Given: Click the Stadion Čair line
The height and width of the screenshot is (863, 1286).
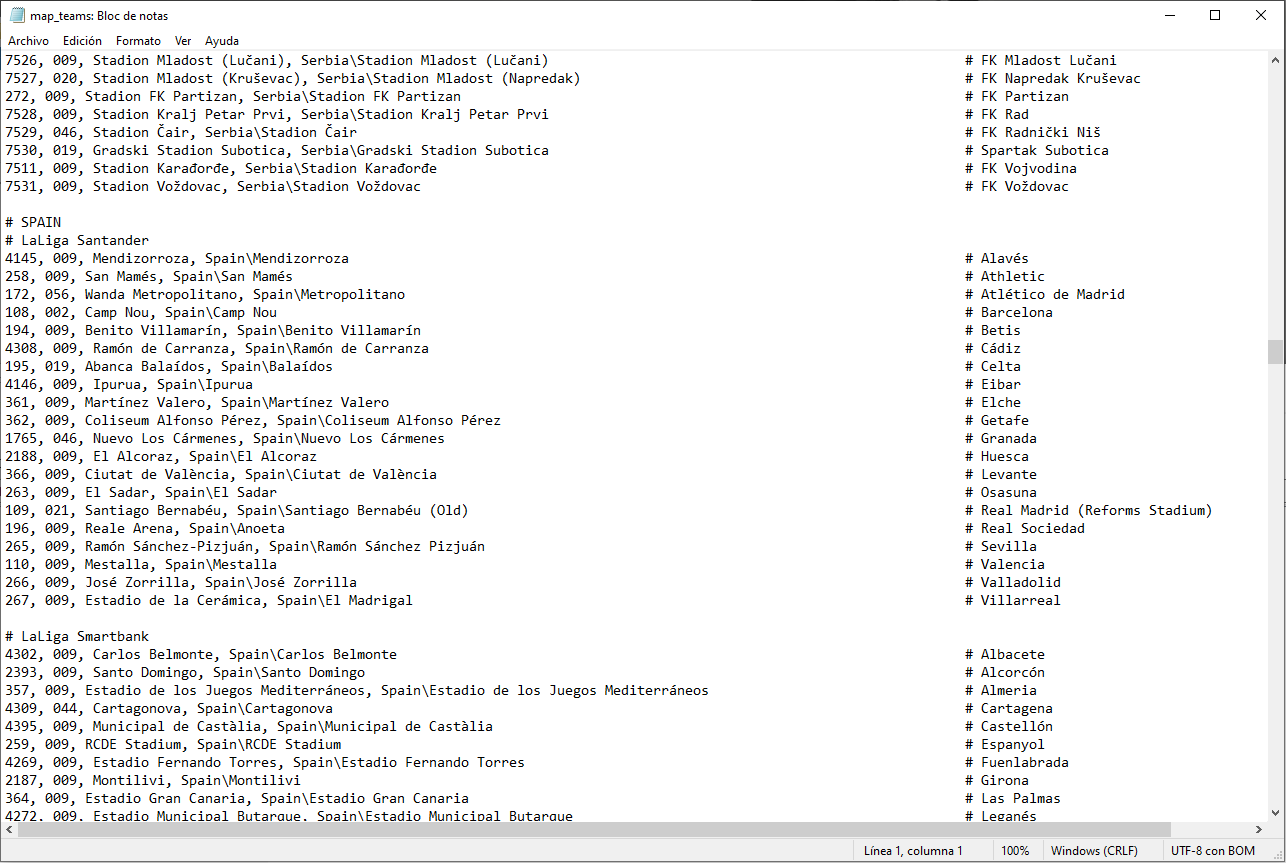Looking at the screenshot, I should pos(181,132).
